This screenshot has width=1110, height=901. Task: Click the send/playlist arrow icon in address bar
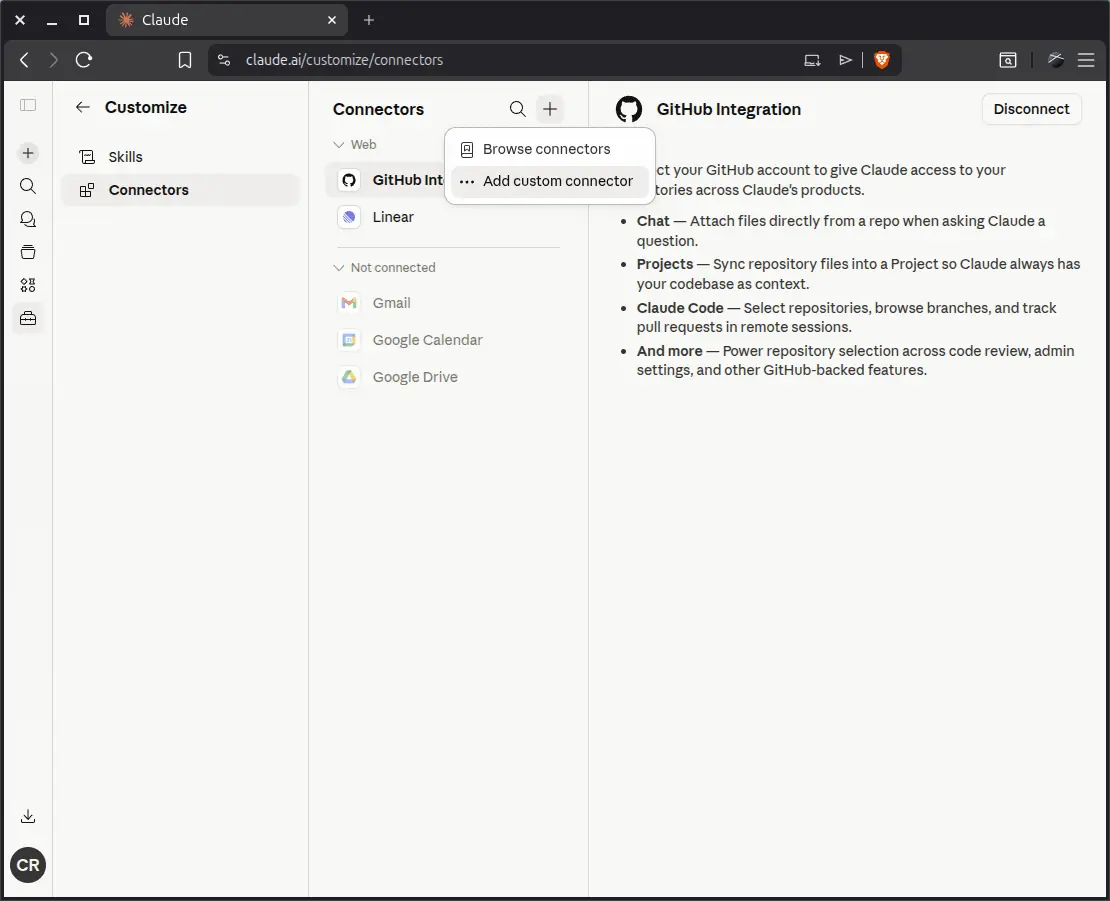coord(845,60)
